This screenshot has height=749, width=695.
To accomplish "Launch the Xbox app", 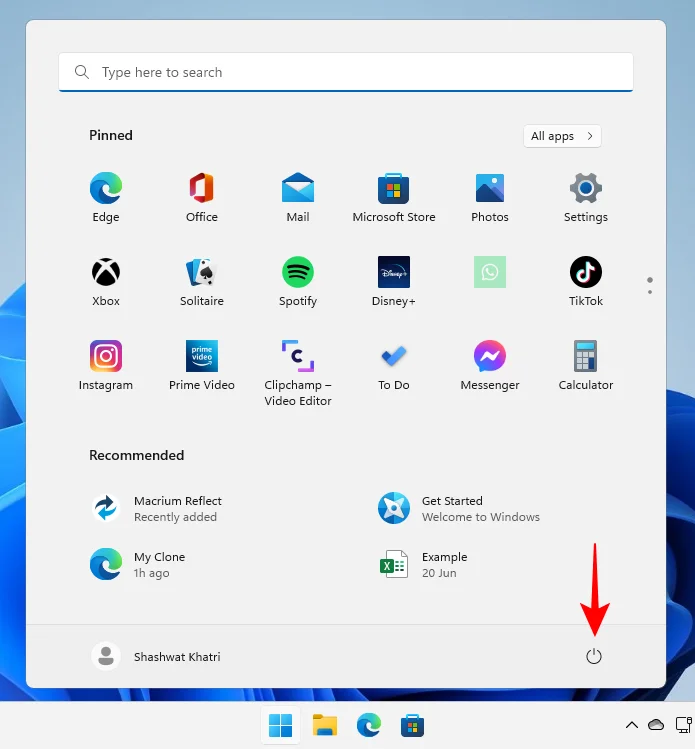I will [x=106, y=281].
